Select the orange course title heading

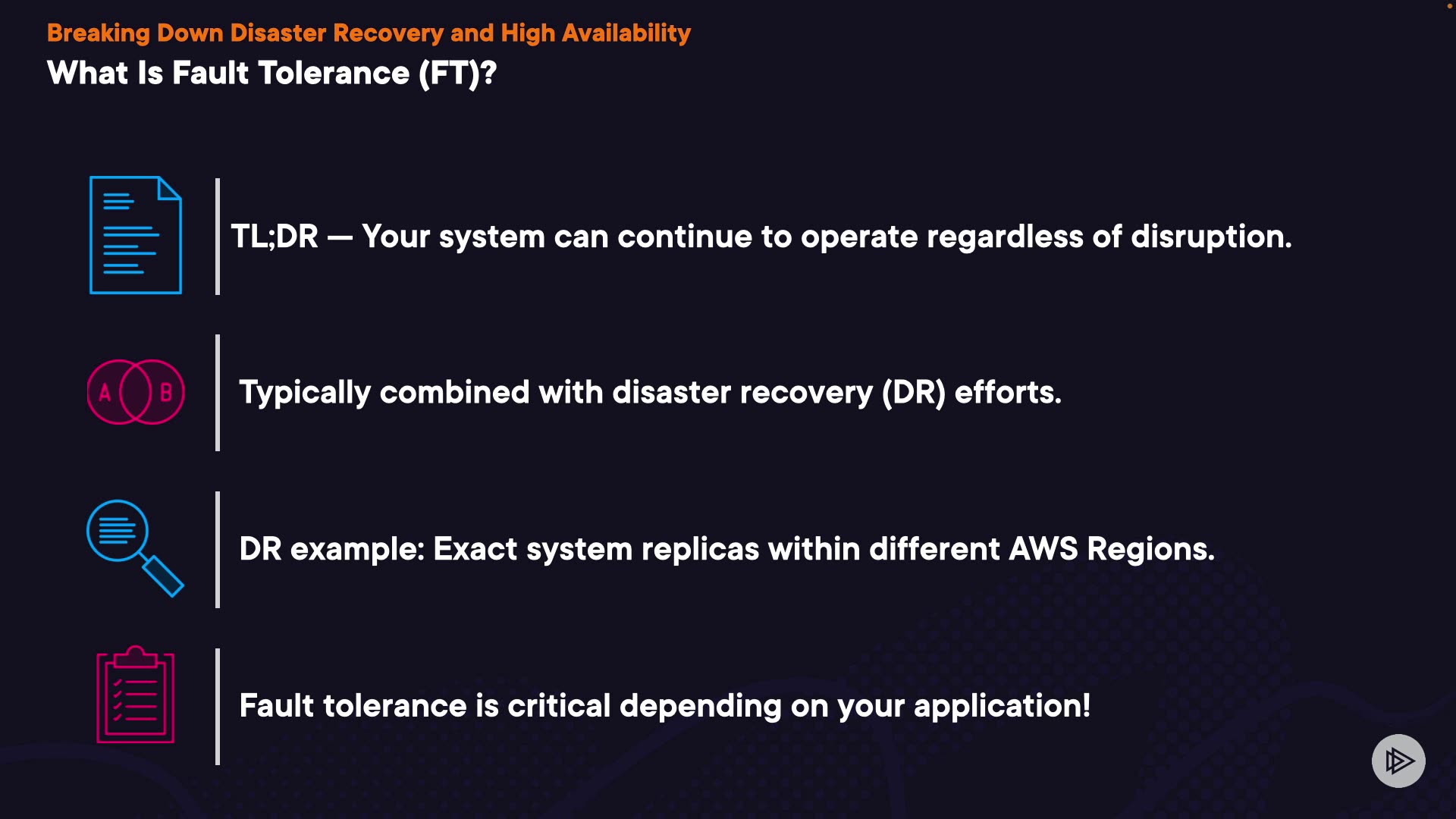tap(369, 33)
